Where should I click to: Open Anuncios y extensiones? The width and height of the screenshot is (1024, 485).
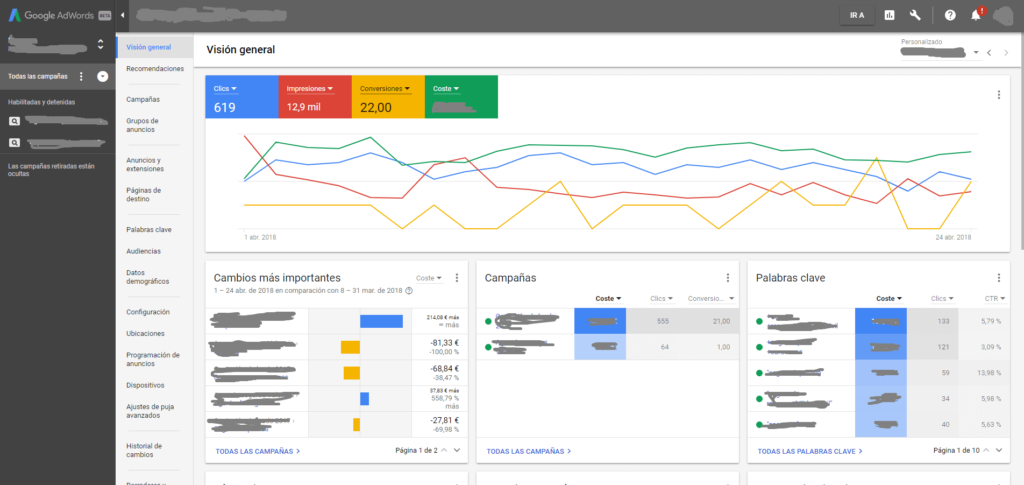coord(145,164)
